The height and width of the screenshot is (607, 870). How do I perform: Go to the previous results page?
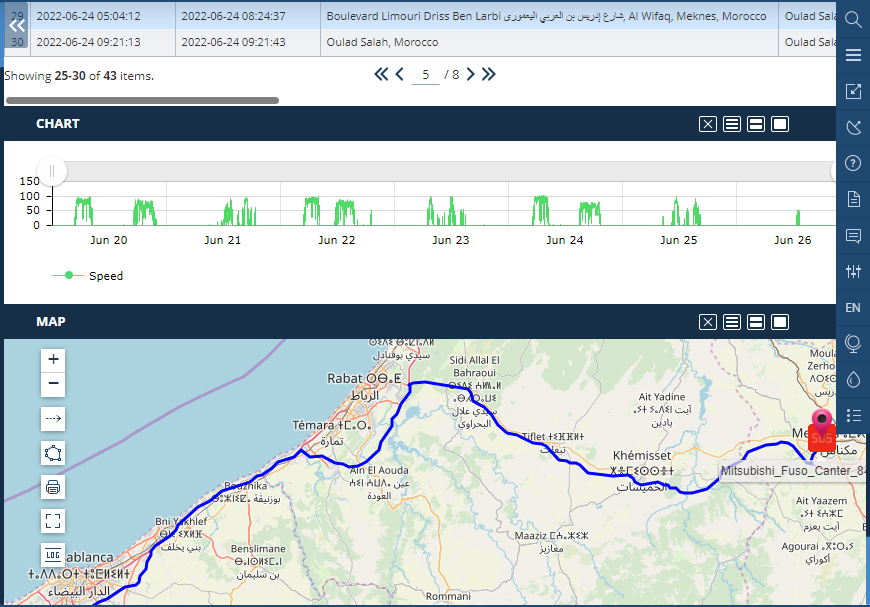pyautogui.click(x=399, y=75)
